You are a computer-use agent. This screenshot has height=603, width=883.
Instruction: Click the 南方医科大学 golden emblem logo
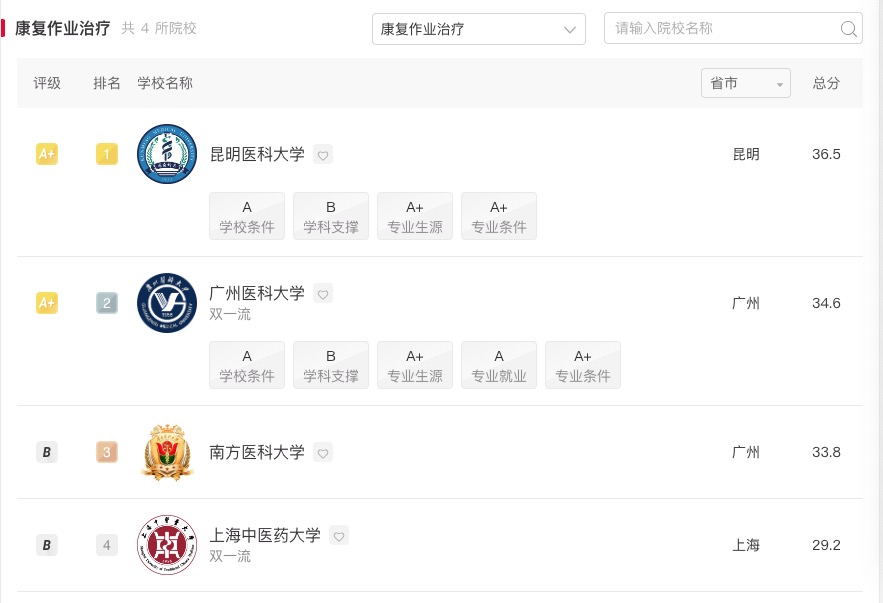coord(166,452)
